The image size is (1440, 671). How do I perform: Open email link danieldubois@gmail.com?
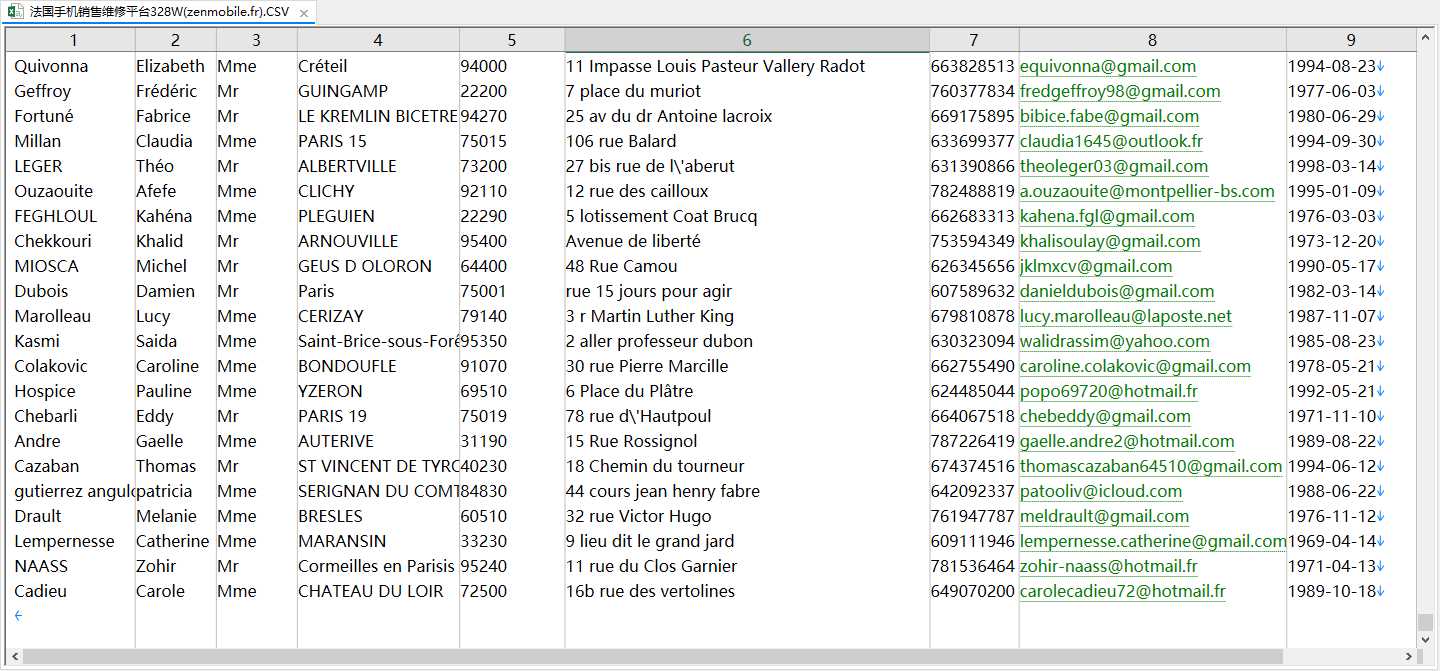click(x=1117, y=291)
